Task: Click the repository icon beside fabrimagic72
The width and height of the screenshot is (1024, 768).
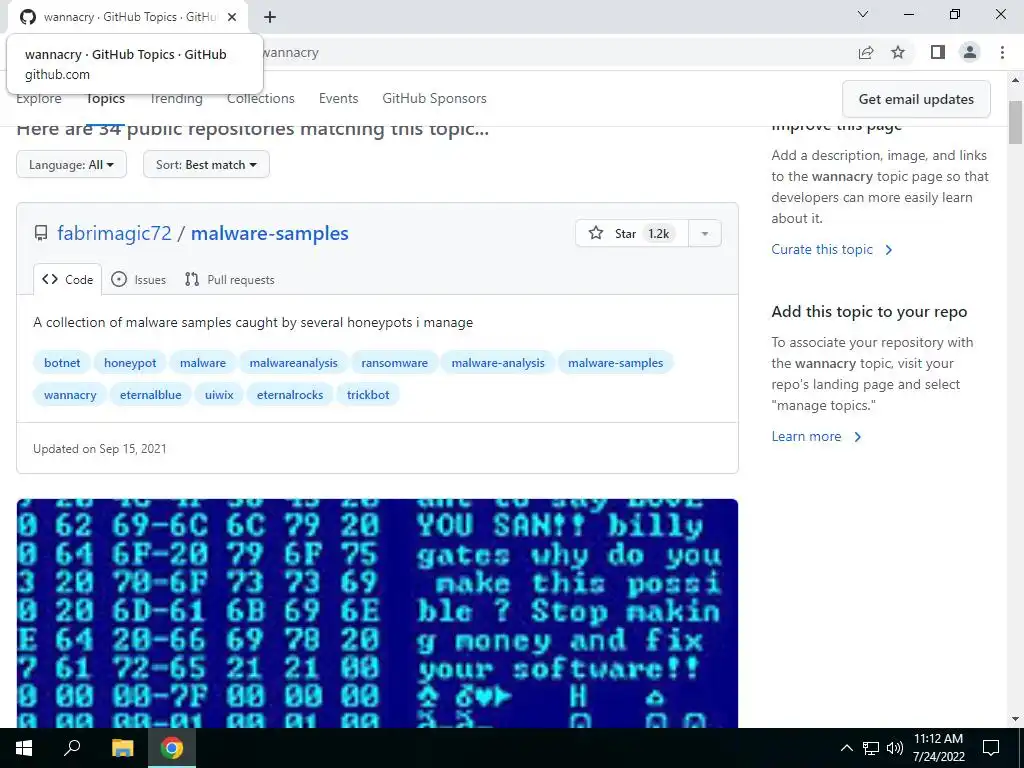Action: coord(41,233)
